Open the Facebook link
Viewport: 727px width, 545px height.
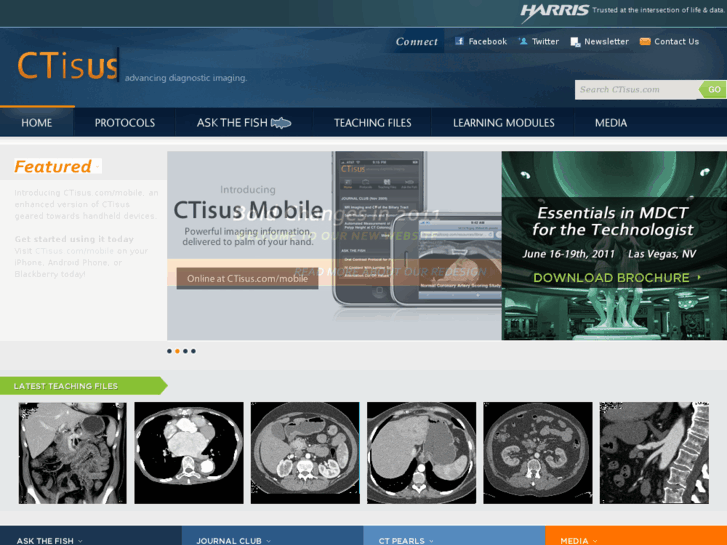487,41
